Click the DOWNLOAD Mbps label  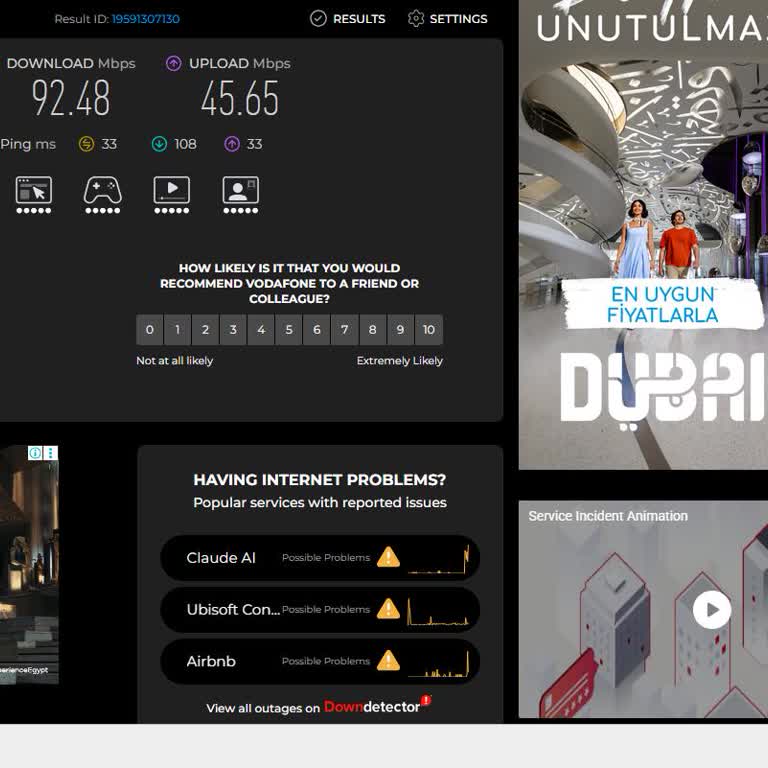71,64
